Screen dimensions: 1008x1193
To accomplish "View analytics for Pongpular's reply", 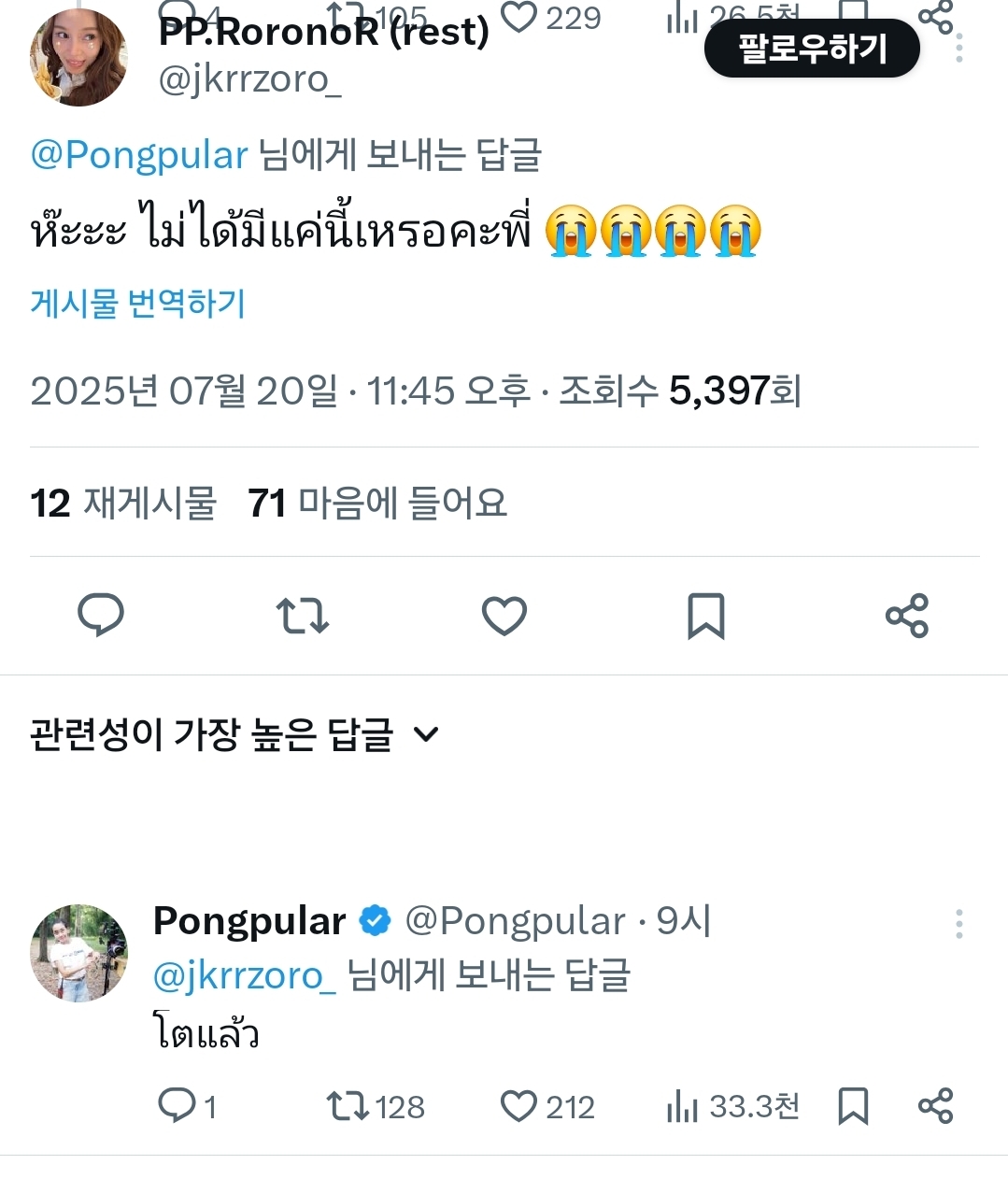I will [x=684, y=1106].
